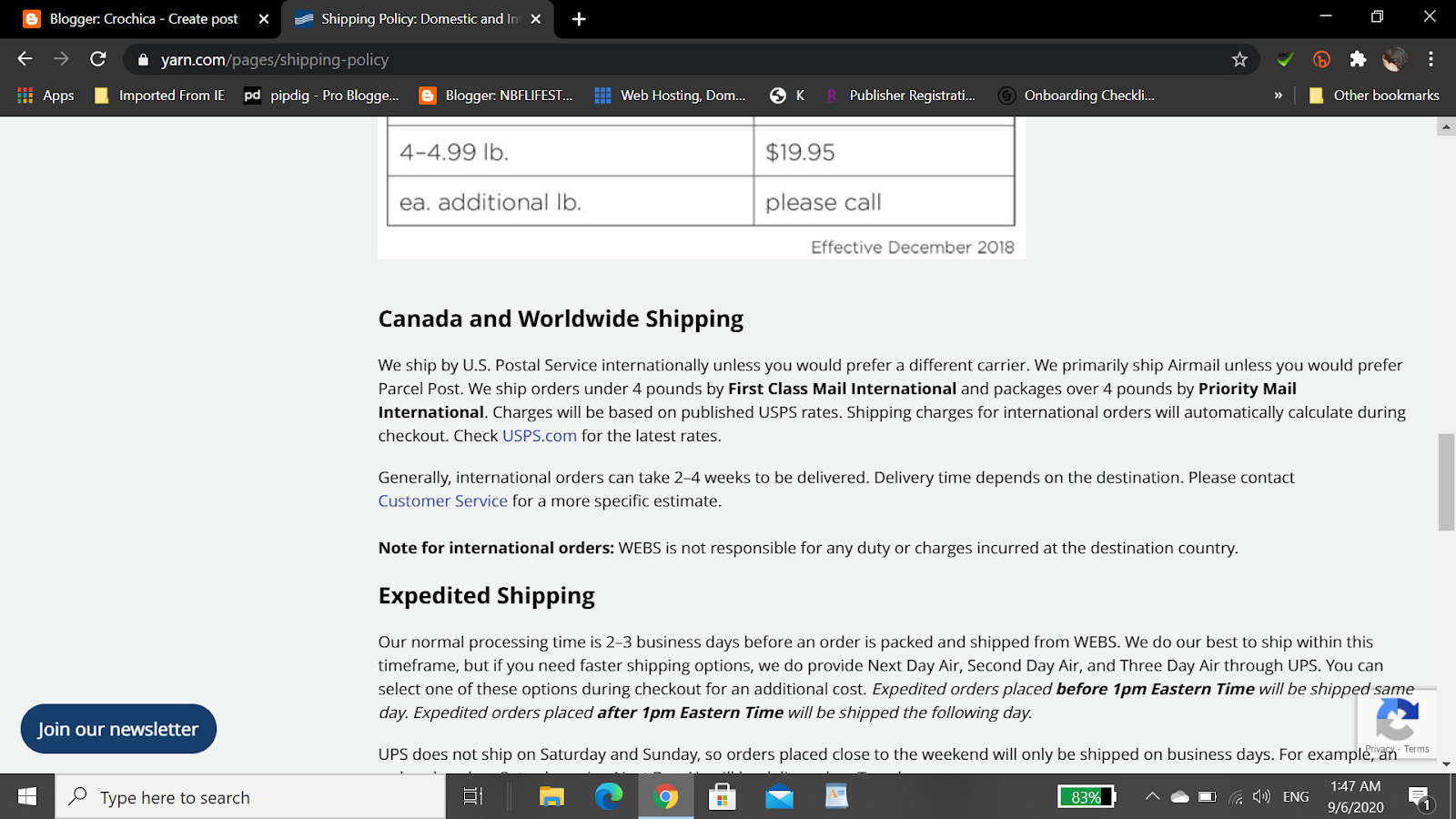Viewport: 1456px width, 819px height.
Task: Open the Chrome three-dot menu
Action: [1431, 59]
